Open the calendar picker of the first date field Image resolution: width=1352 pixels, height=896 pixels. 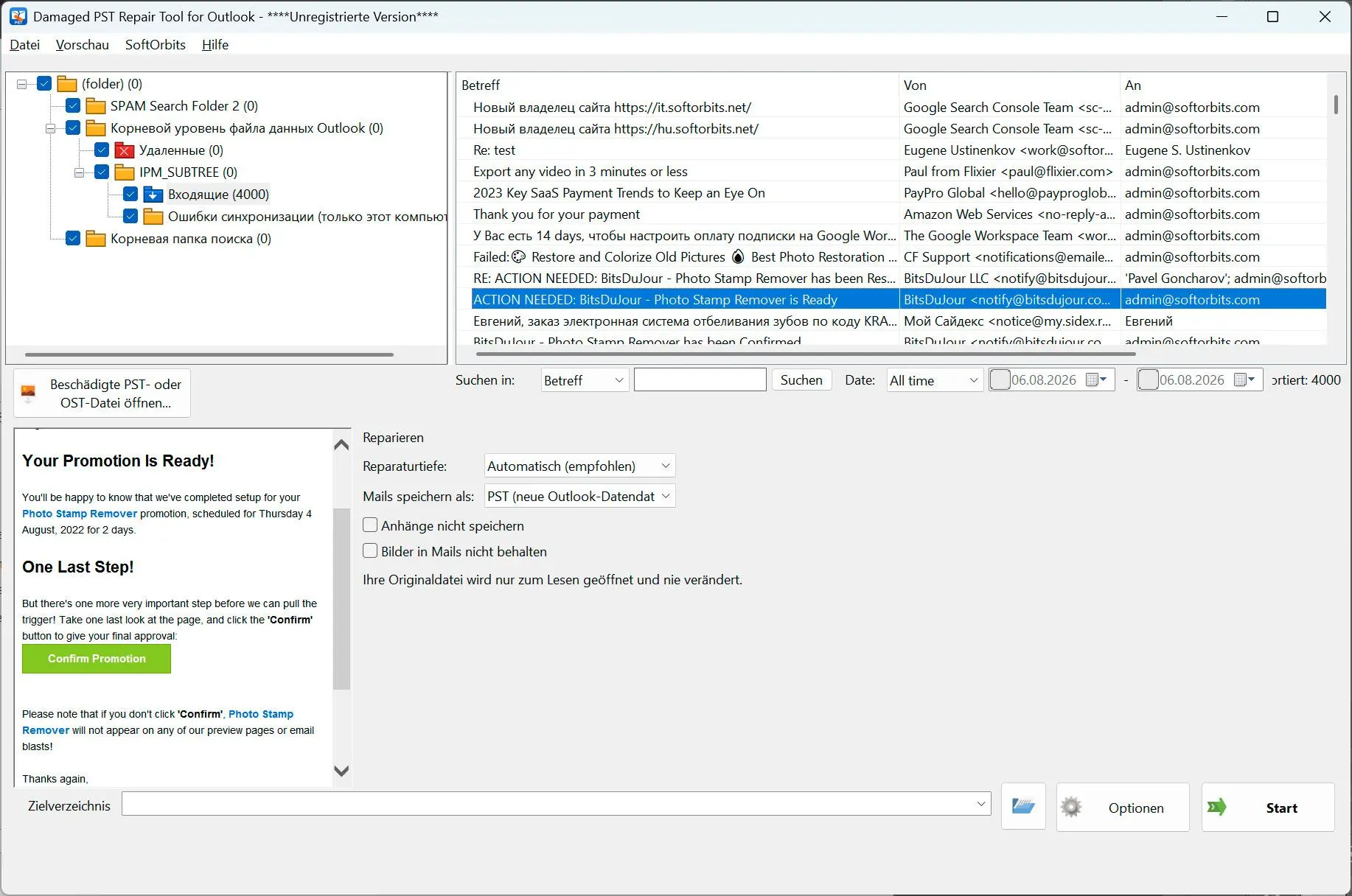click(1097, 380)
